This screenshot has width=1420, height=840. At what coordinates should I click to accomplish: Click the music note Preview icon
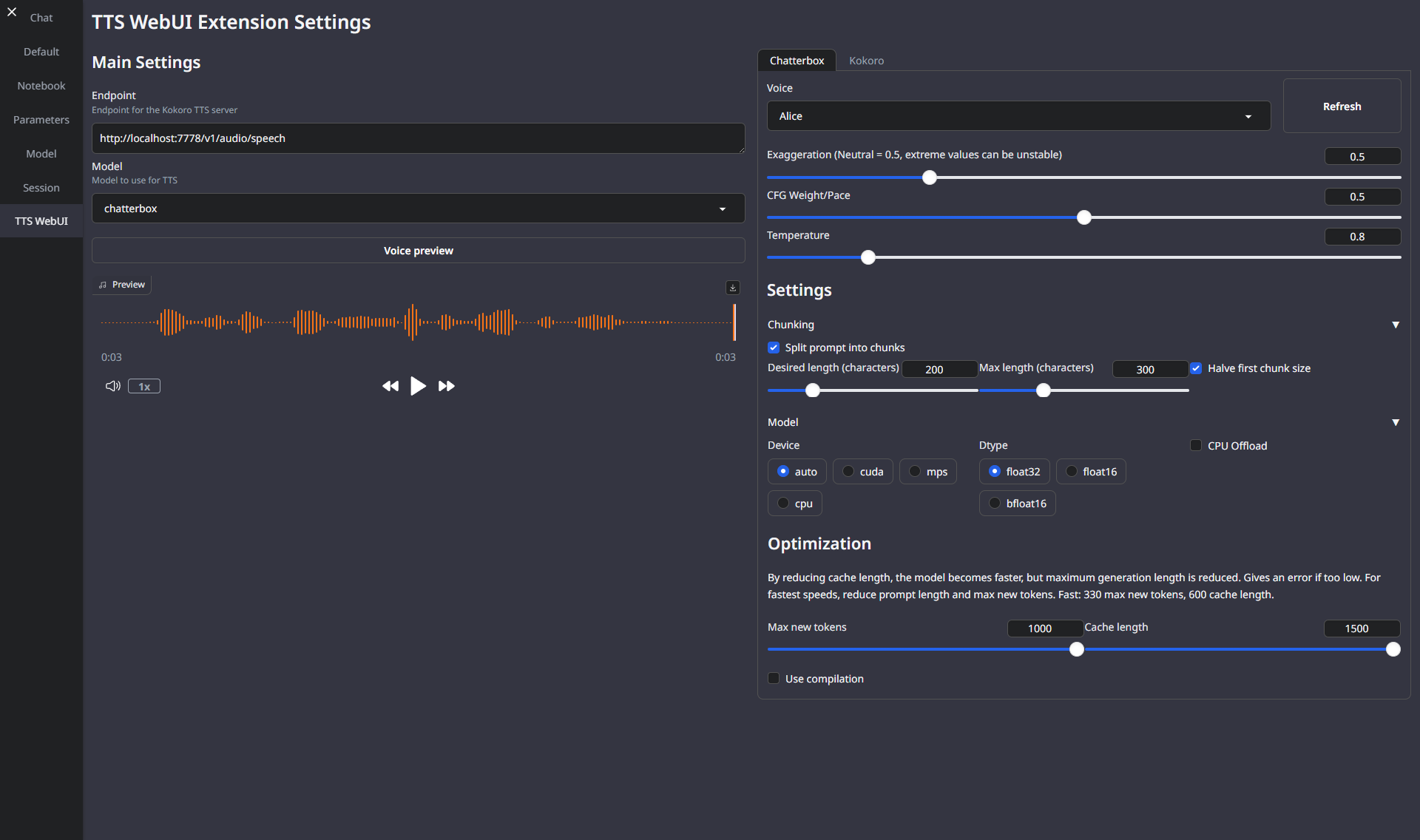104,284
